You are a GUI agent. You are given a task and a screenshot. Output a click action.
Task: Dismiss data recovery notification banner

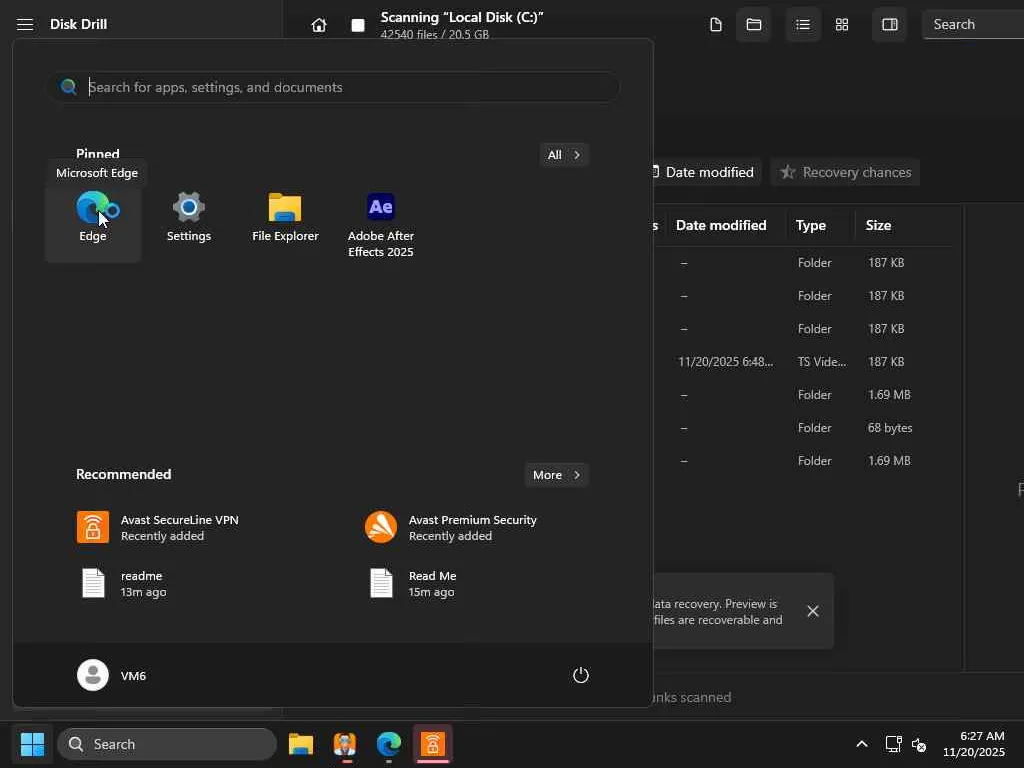coord(812,611)
